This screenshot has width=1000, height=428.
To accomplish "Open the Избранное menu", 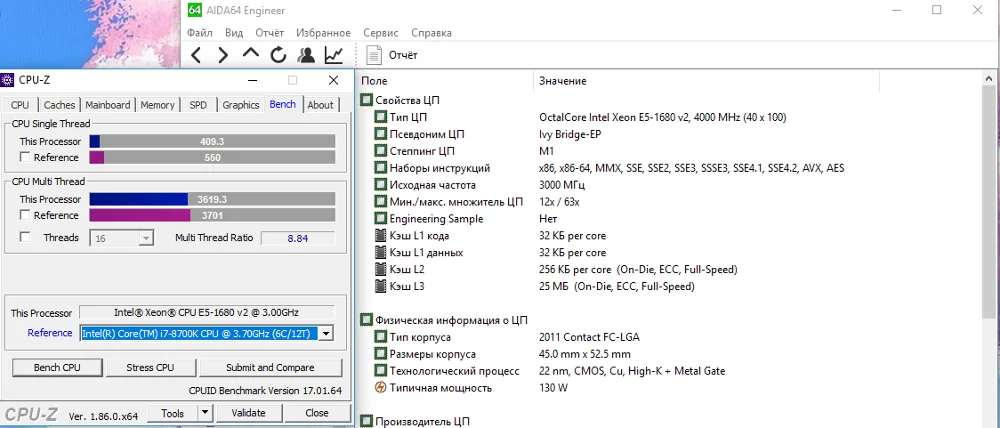I will point(323,33).
